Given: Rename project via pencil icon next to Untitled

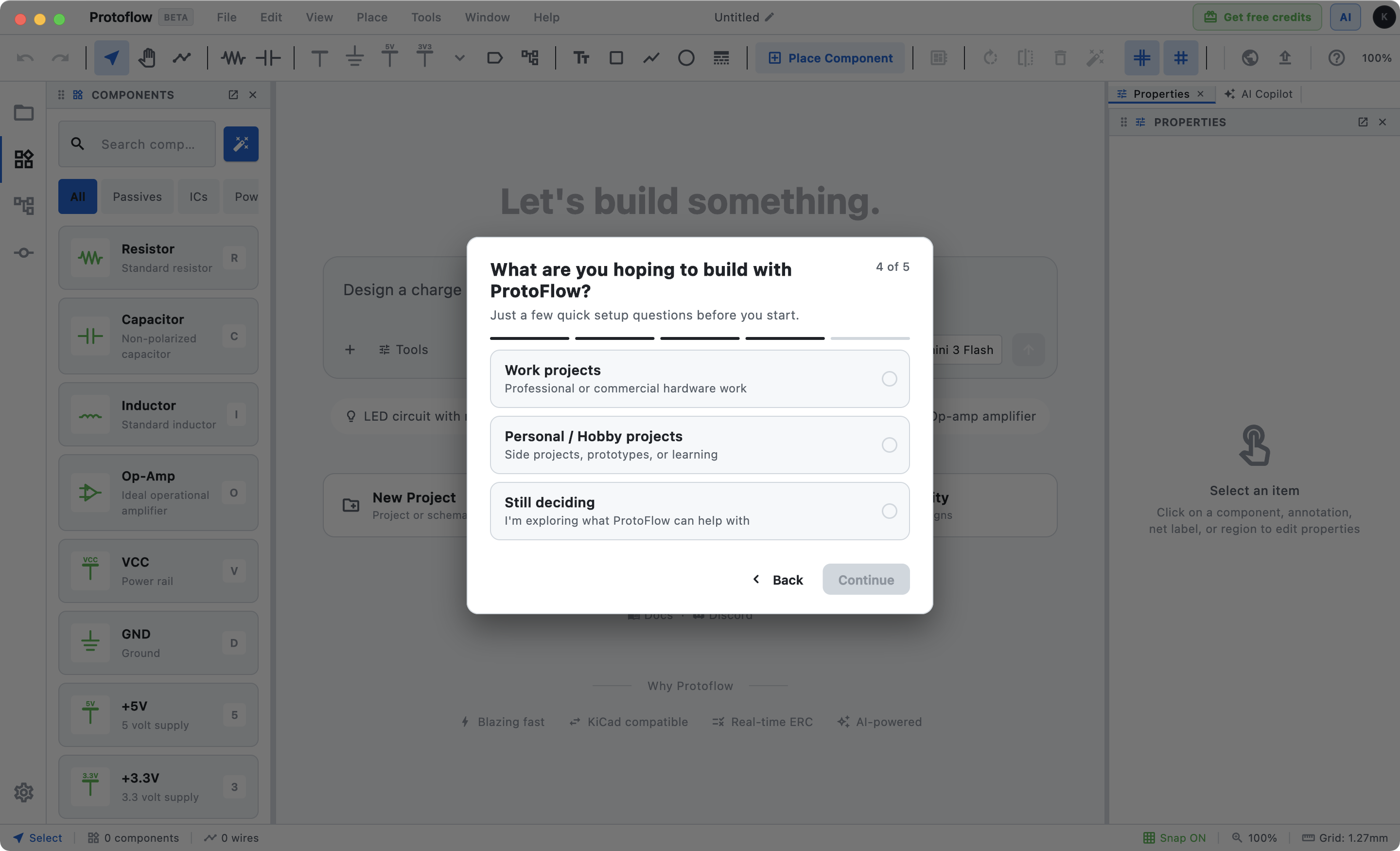Looking at the screenshot, I should pyautogui.click(x=770, y=17).
